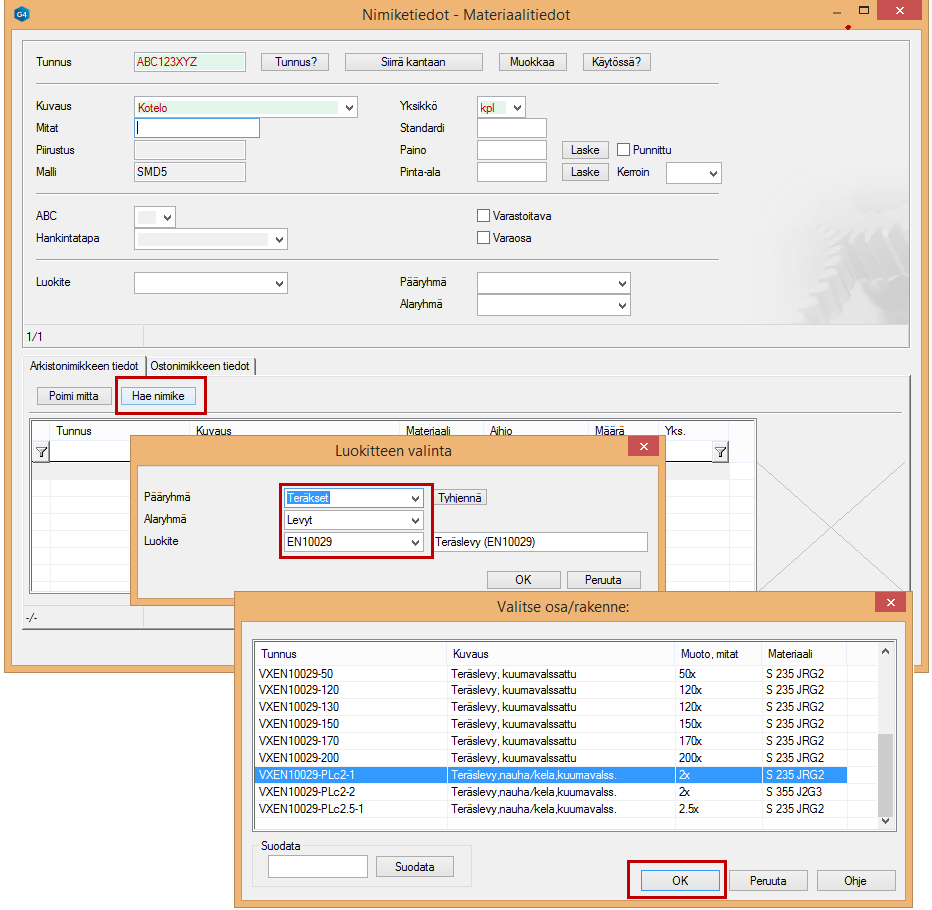Select the Arkistonimikkeen tiedot tab
The height and width of the screenshot is (910, 932).
pyautogui.click(x=86, y=366)
